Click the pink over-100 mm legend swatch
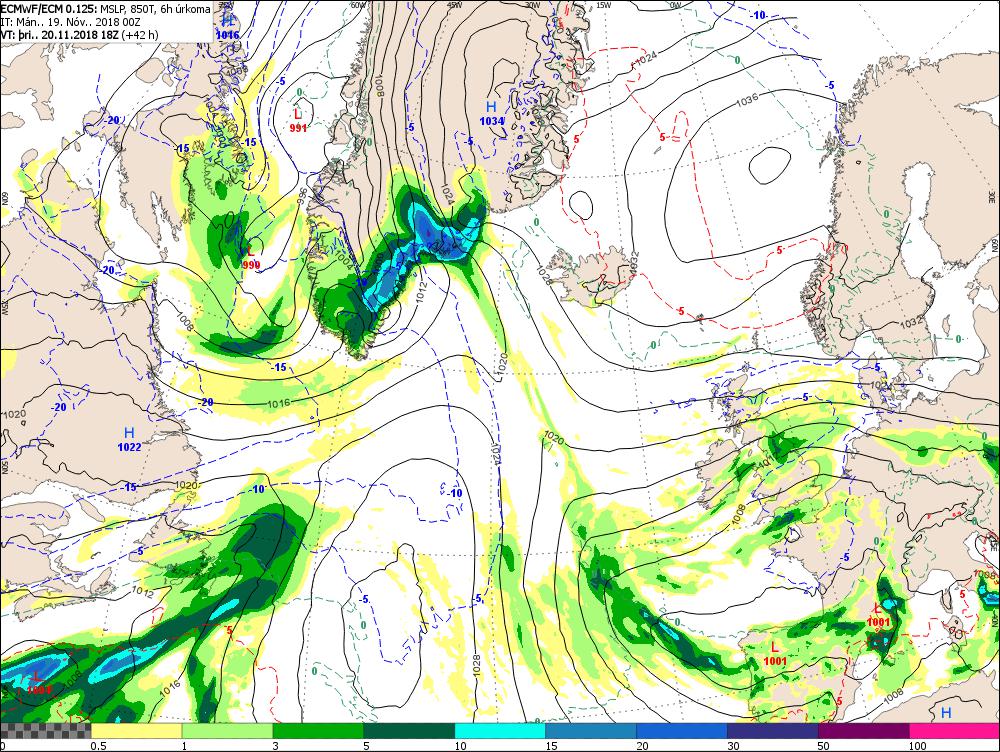 click(954, 730)
